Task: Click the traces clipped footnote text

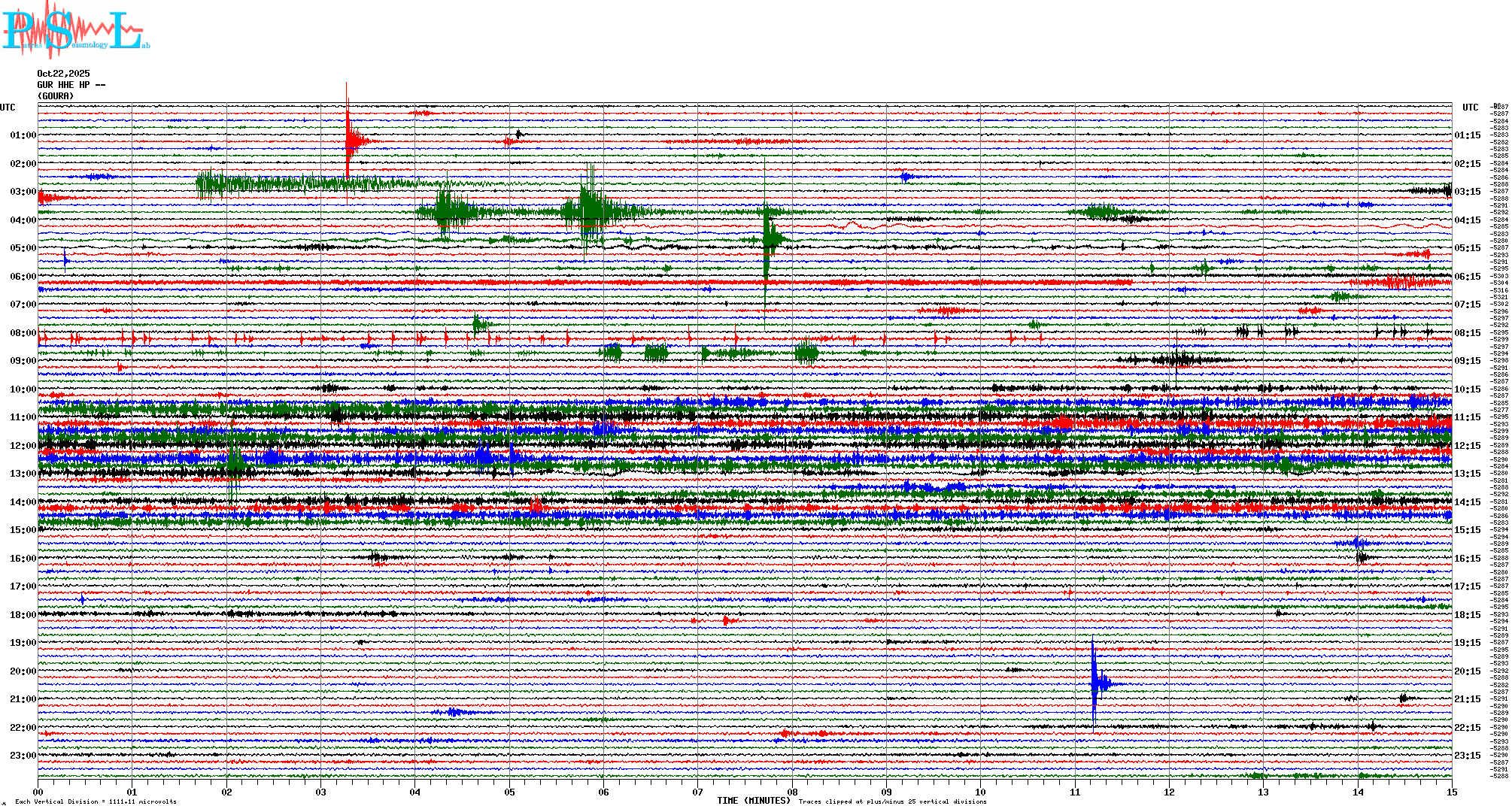Action: [892, 801]
